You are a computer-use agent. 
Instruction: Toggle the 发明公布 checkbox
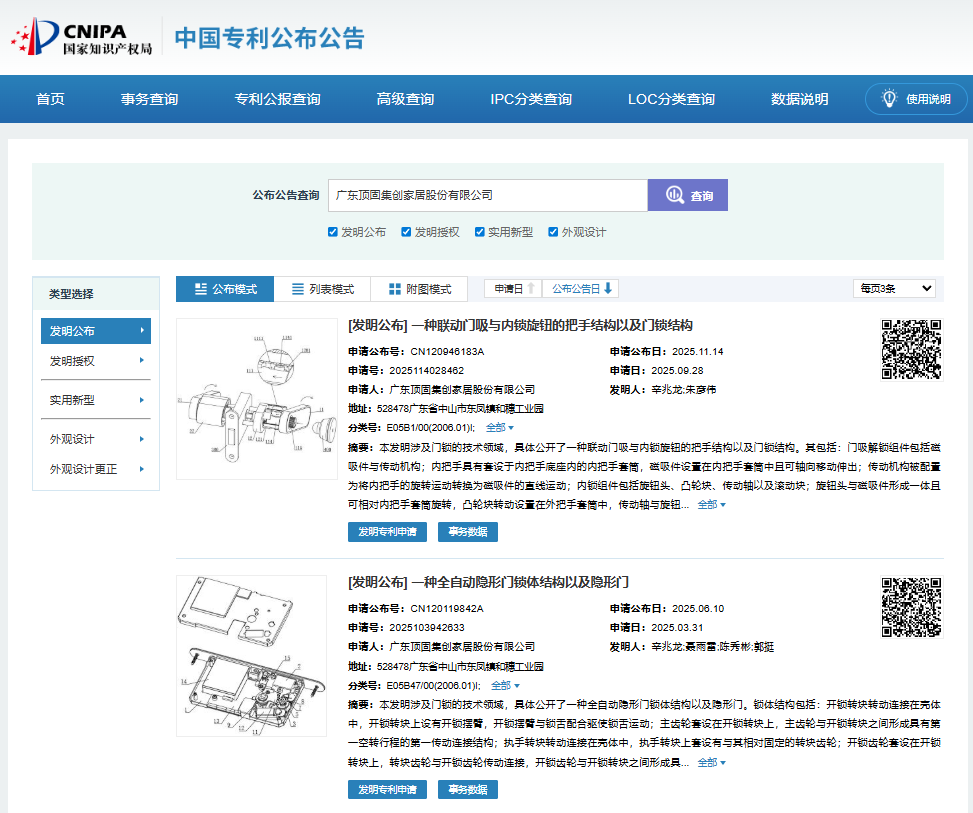pos(333,232)
